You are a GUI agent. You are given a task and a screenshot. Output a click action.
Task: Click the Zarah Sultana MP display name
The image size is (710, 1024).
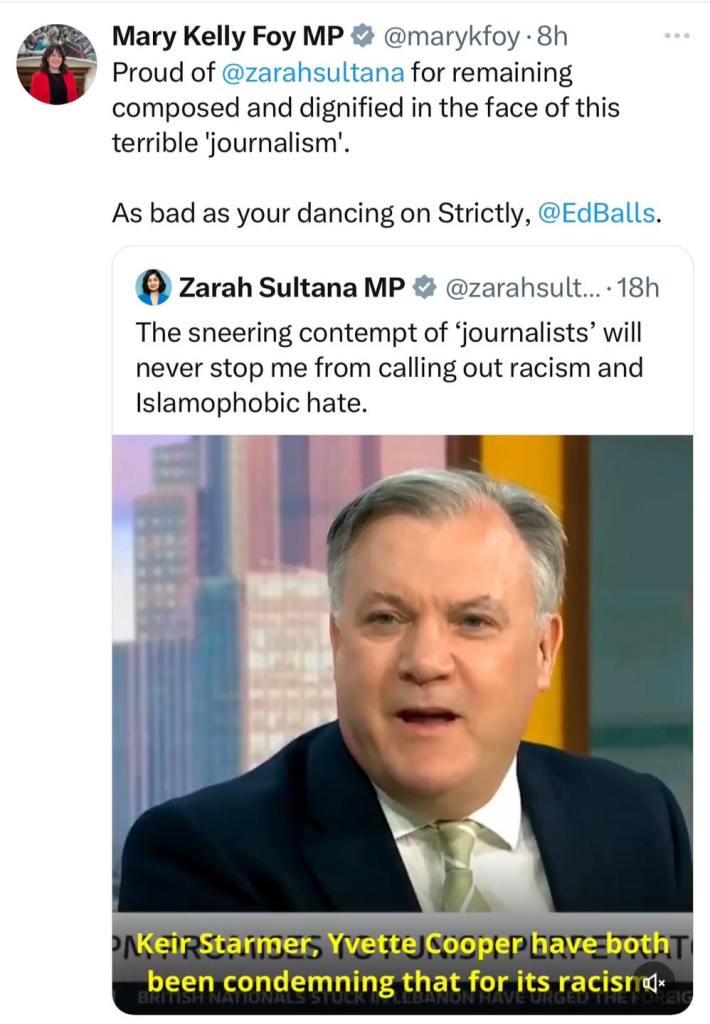[291, 288]
